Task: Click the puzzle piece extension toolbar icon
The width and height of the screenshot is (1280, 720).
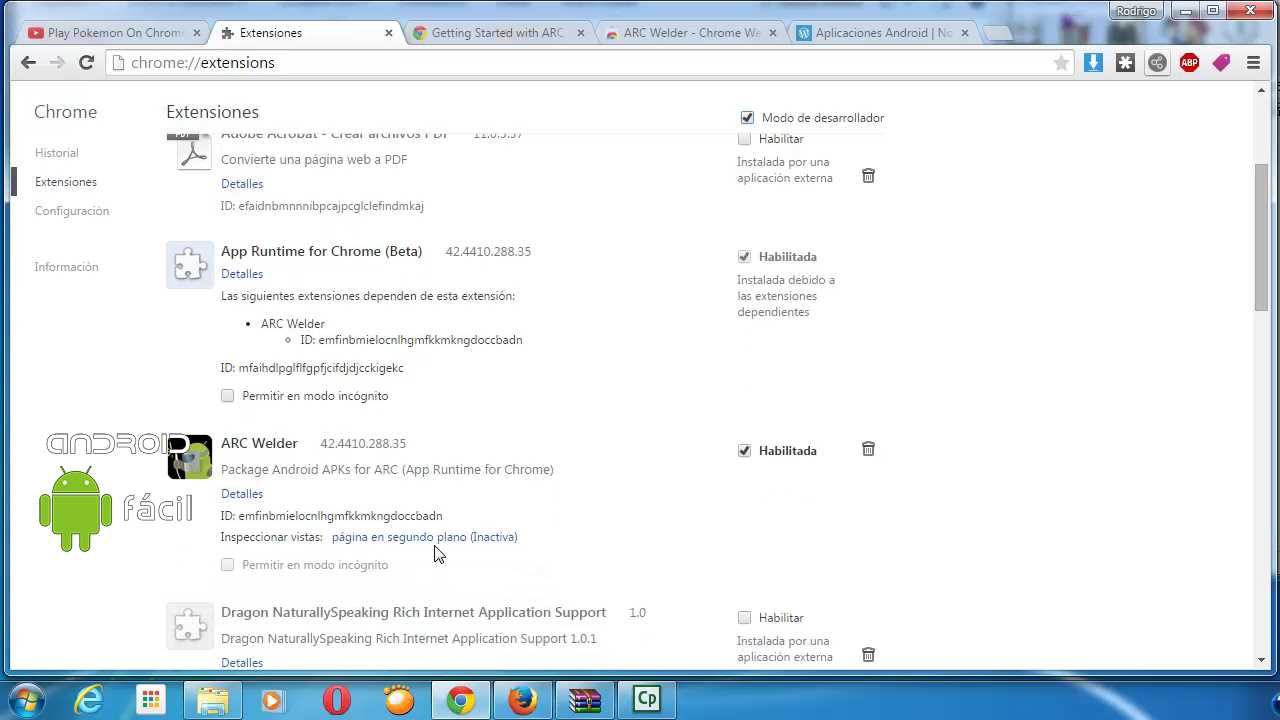Action: click(1125, 63)
